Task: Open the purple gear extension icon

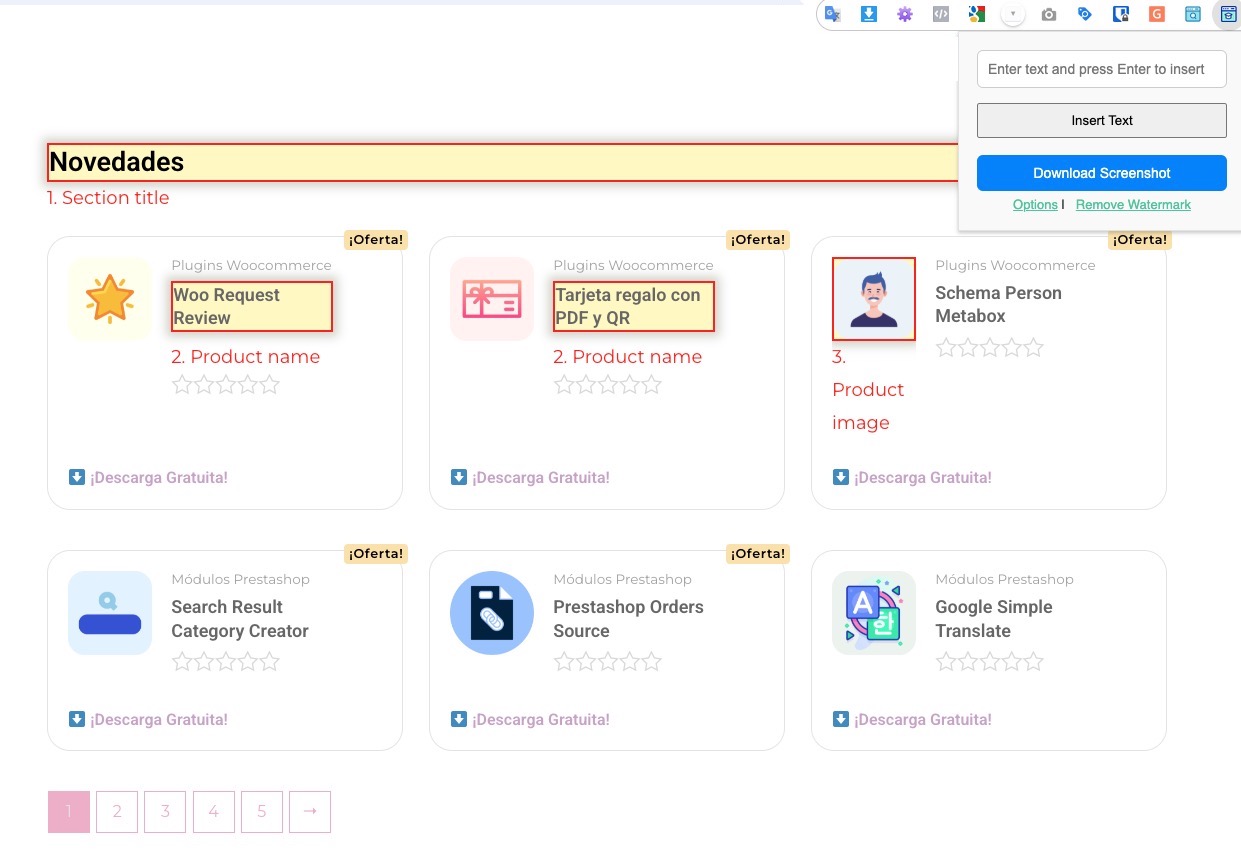Action: tap(905, 14)
